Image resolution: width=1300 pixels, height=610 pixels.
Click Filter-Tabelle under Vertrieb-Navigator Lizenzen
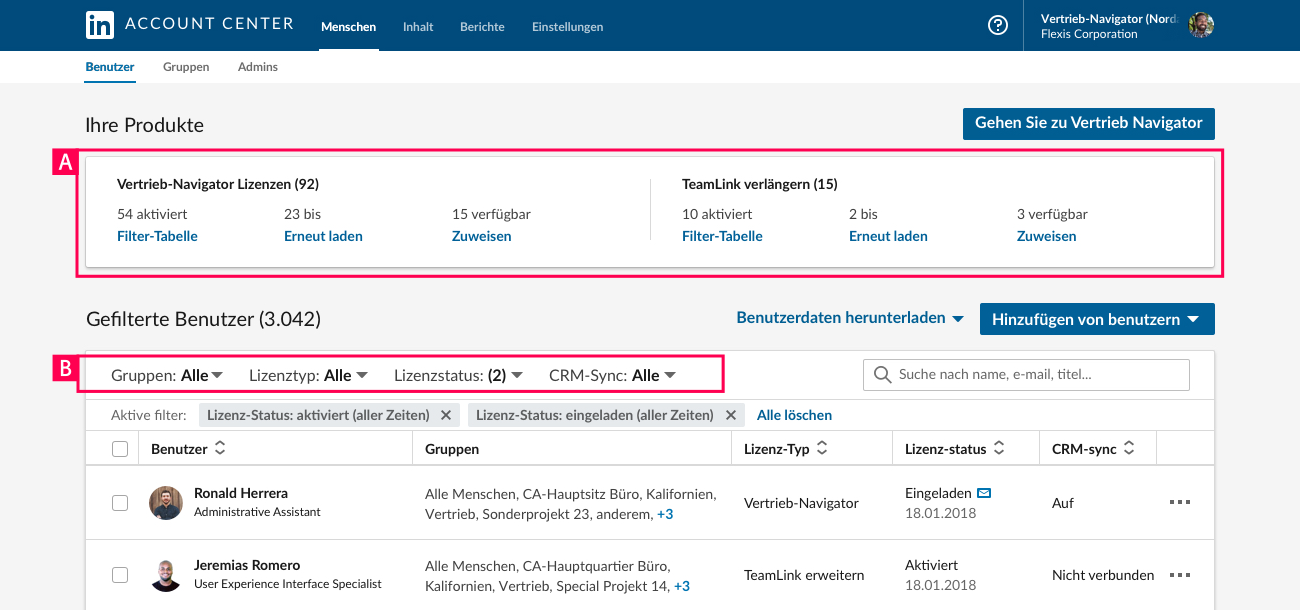[157, 236]
